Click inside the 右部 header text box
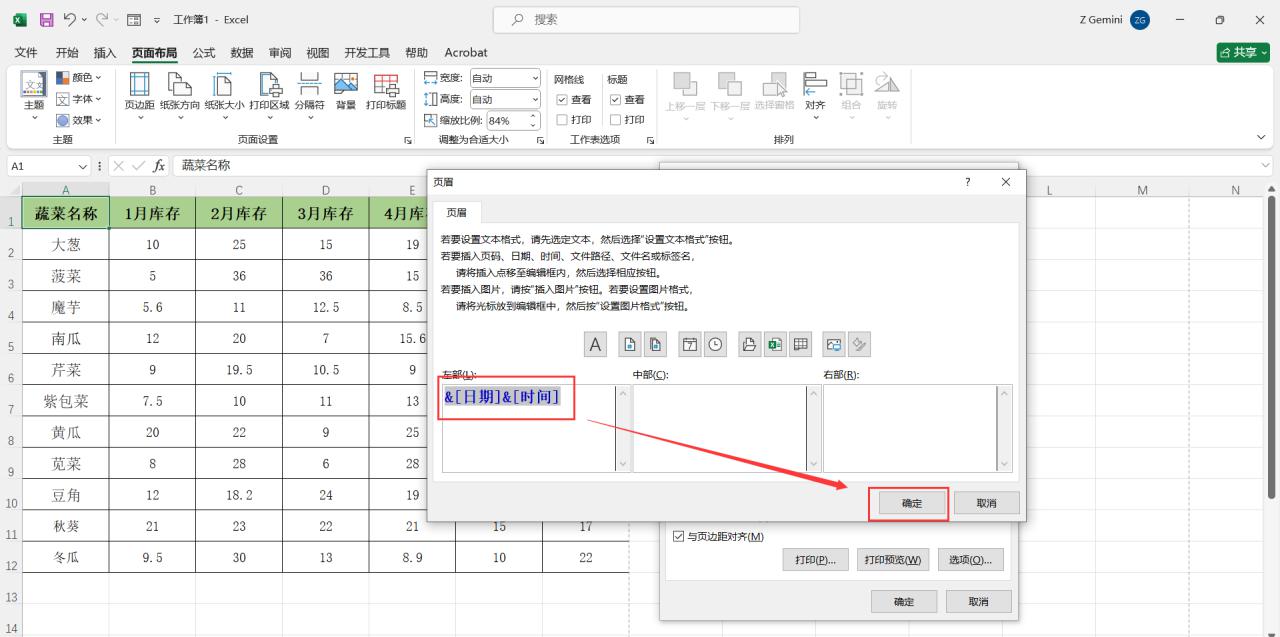Screen dimensions: 1280x637 pos(910,428)
